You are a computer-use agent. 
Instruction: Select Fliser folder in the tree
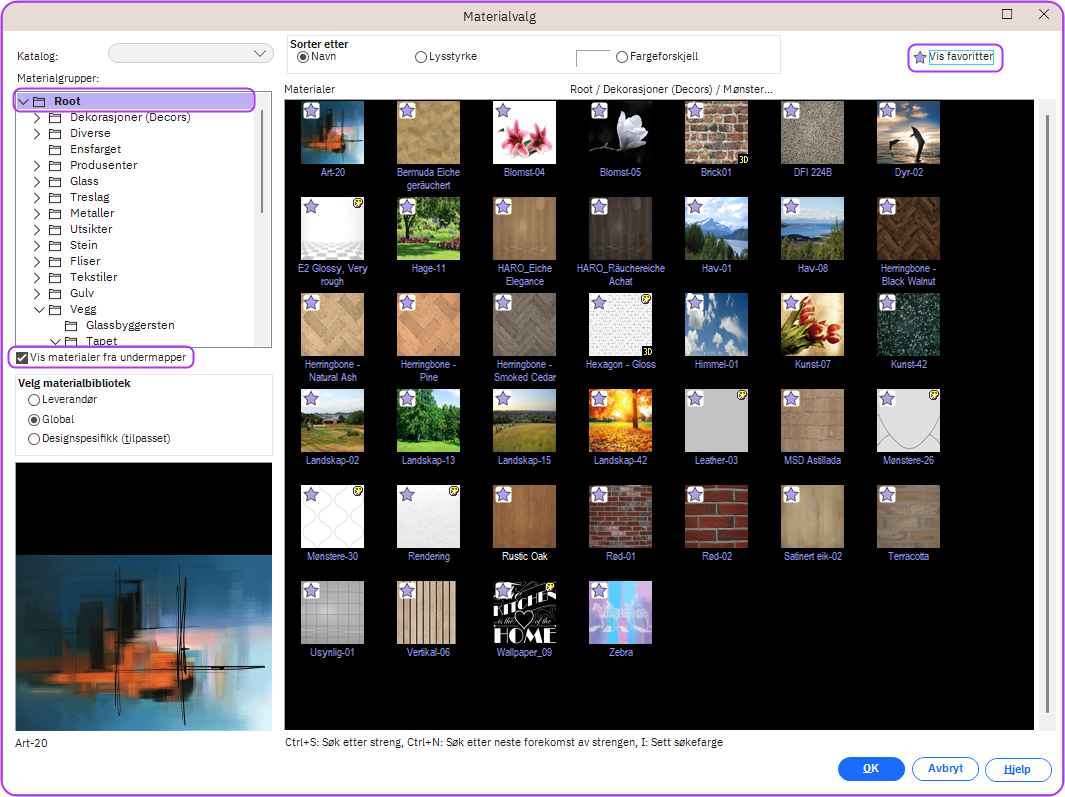[85, 261]
